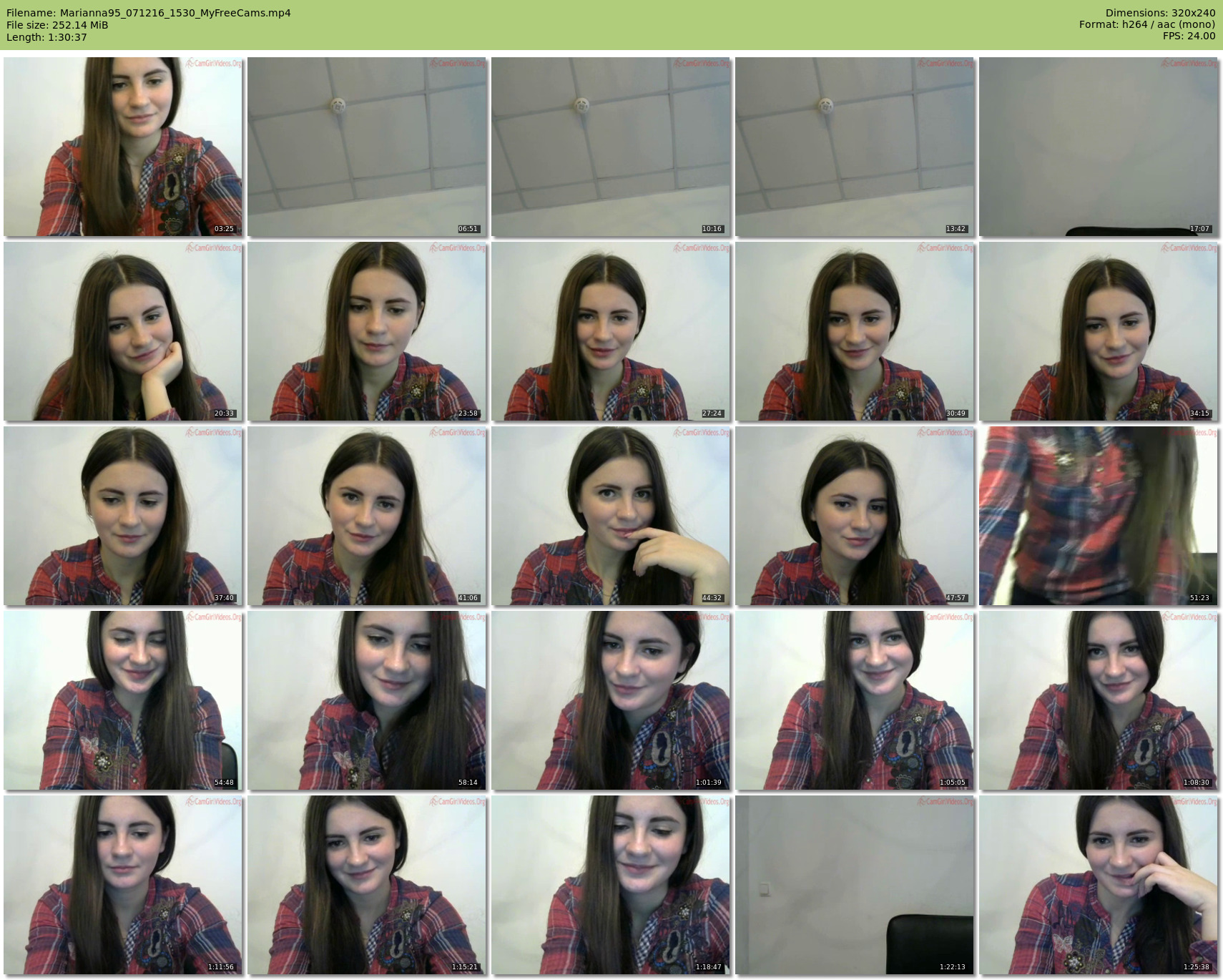Open the 1:01:39 thumbnail
Screen dimensions: 1223x980
point(611,700)
